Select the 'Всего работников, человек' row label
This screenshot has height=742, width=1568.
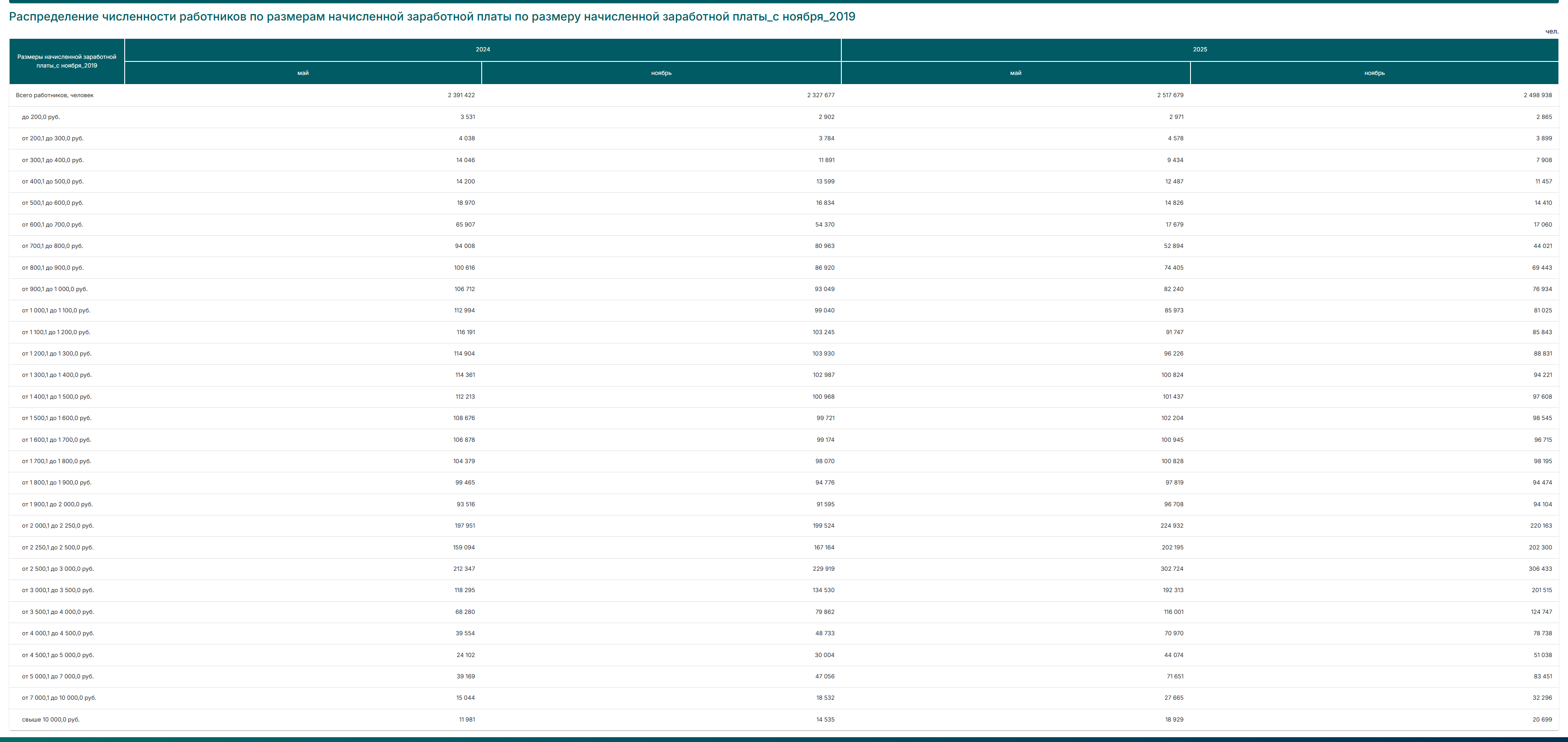(55, 95)
